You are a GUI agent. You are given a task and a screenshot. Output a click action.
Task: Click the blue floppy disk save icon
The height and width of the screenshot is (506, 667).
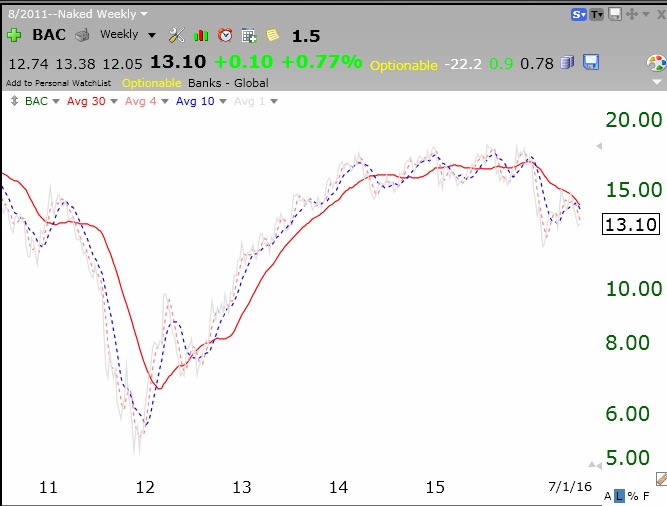click(x=591, y=62)
